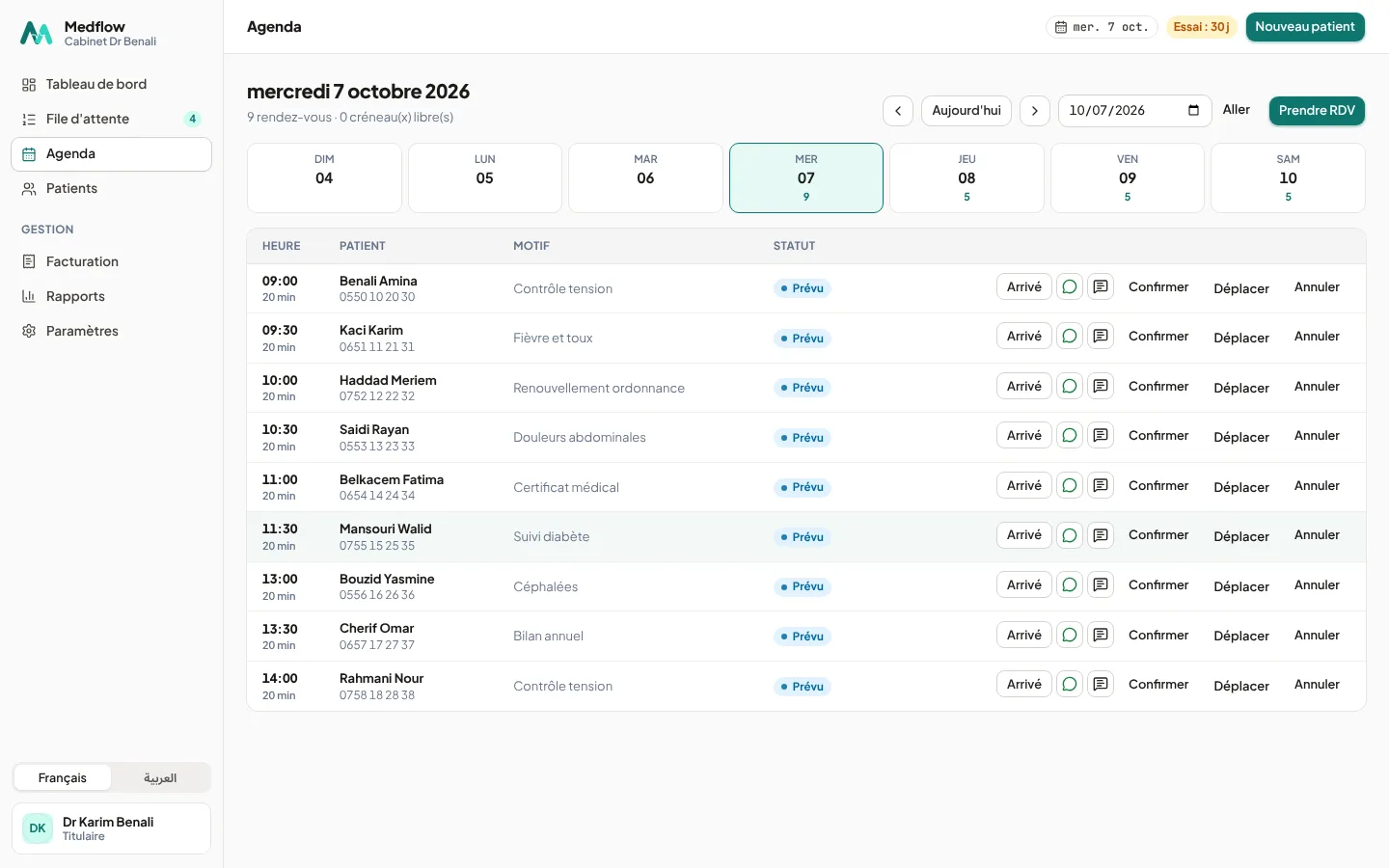The image size is (1389, 868).
Task: Select the MAR 06 day tab
Action: tap(645, 178)
